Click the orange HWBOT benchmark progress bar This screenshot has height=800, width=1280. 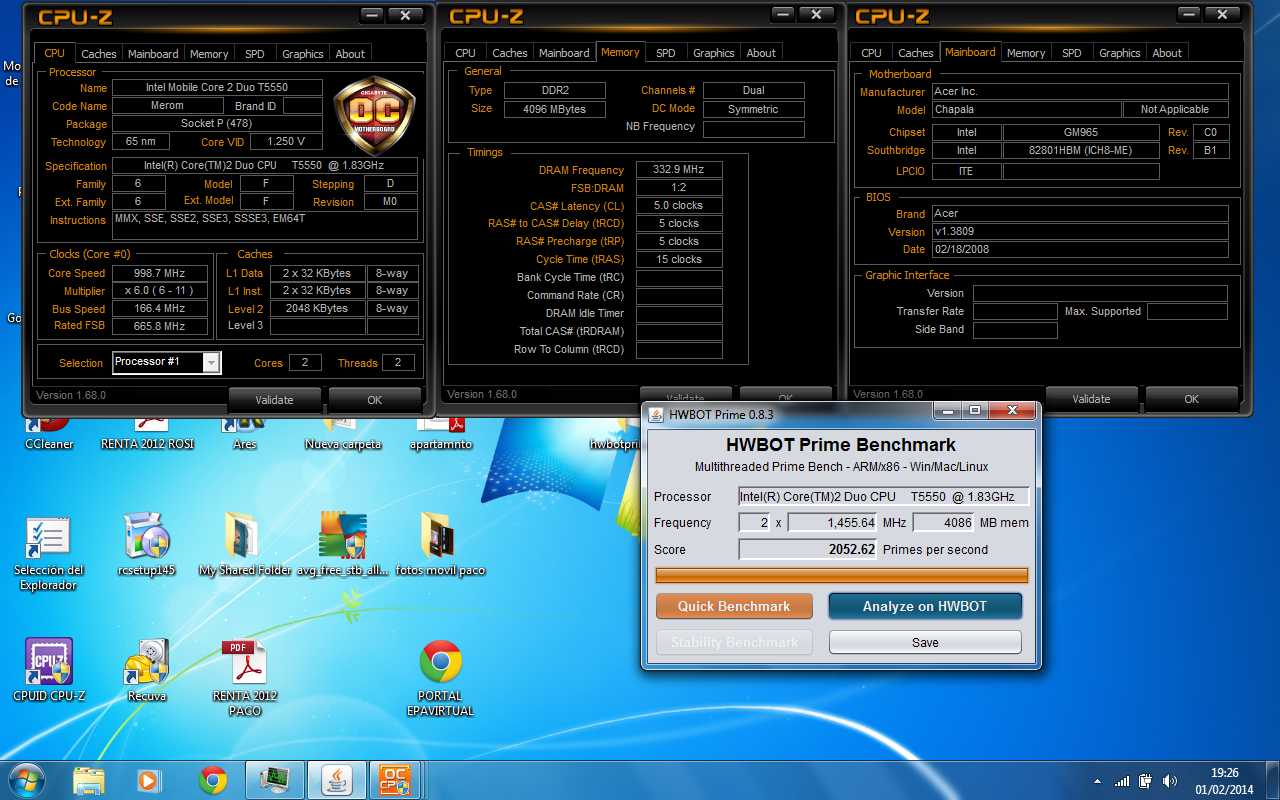[841, 575]
